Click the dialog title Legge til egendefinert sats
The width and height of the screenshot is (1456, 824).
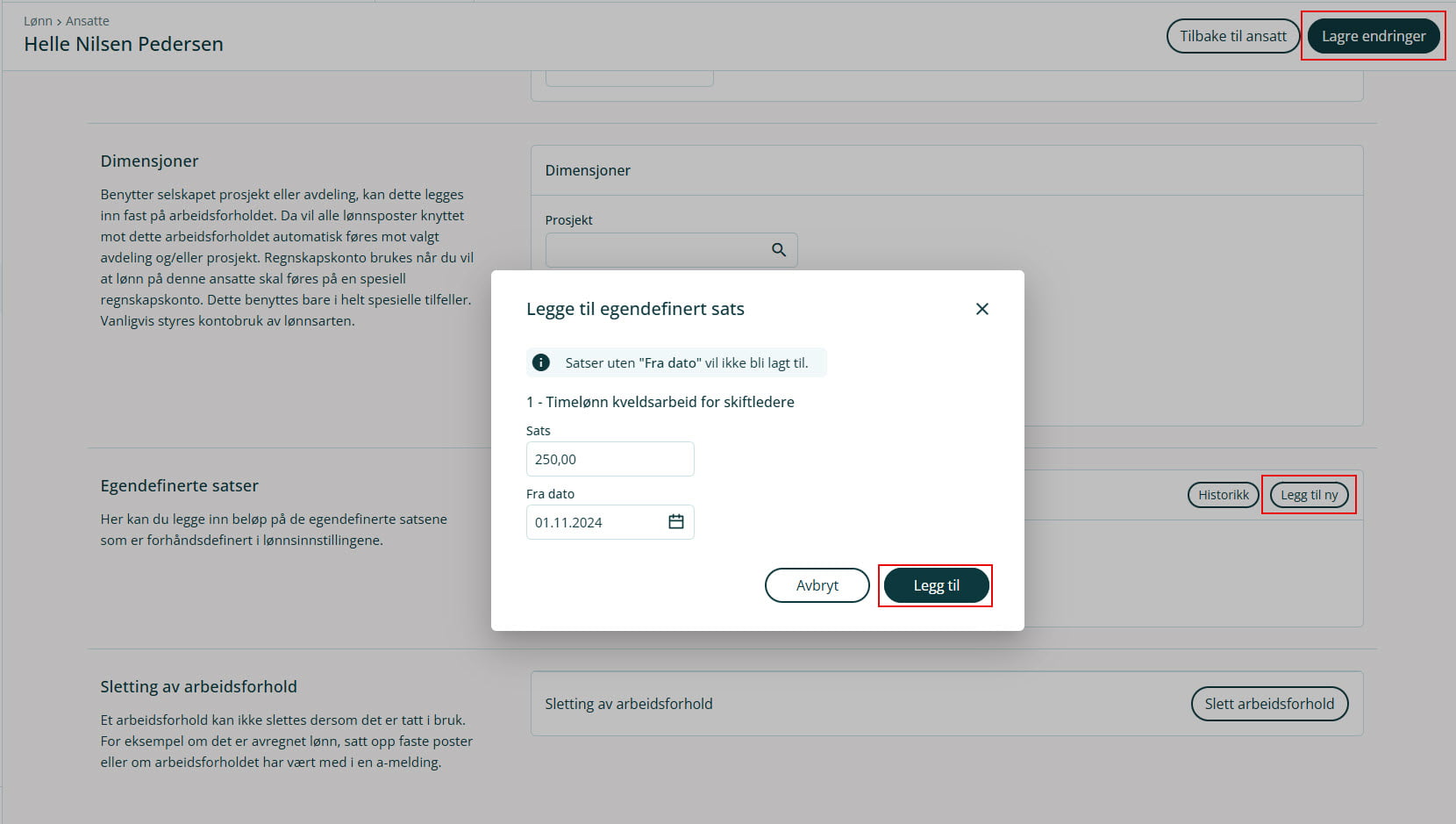click(x=635, y=309)
